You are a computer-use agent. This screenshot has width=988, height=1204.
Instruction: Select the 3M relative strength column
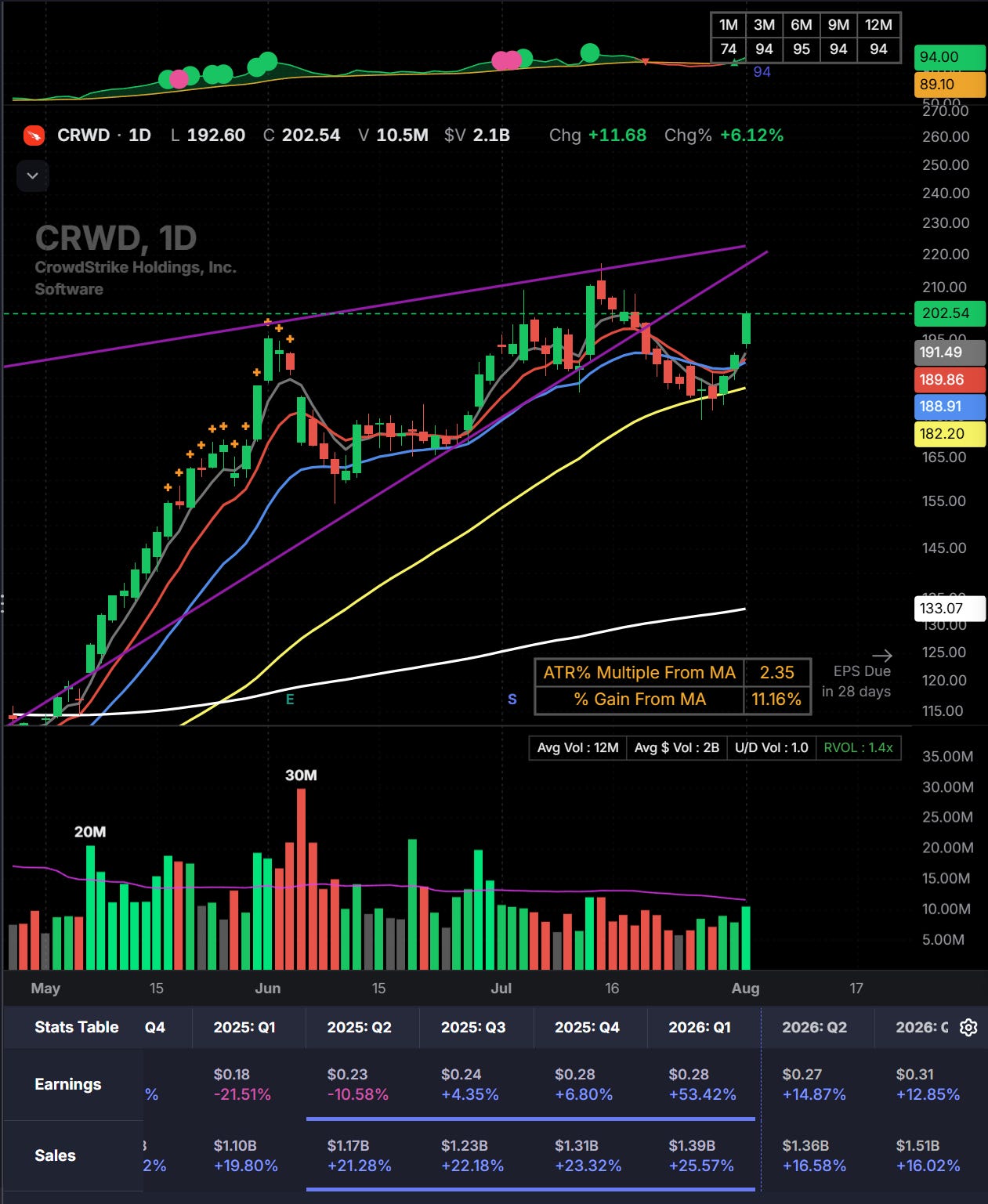[x=764, y=24]
